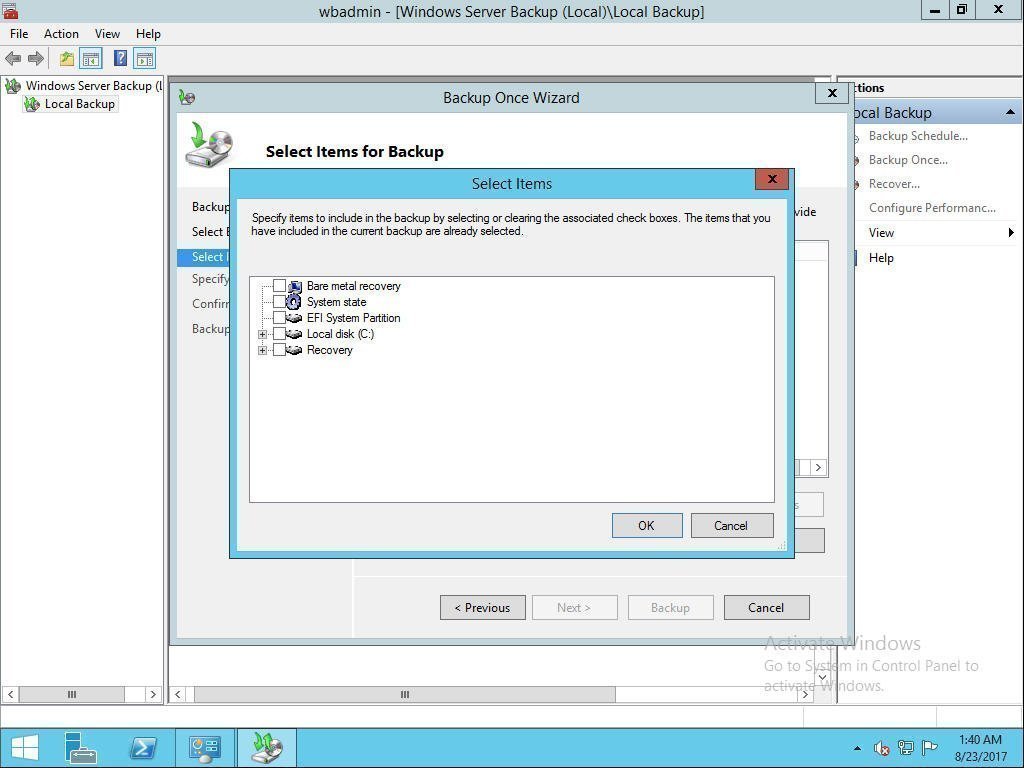Click Backup Schedule... in Actions pane

[918, 136]
